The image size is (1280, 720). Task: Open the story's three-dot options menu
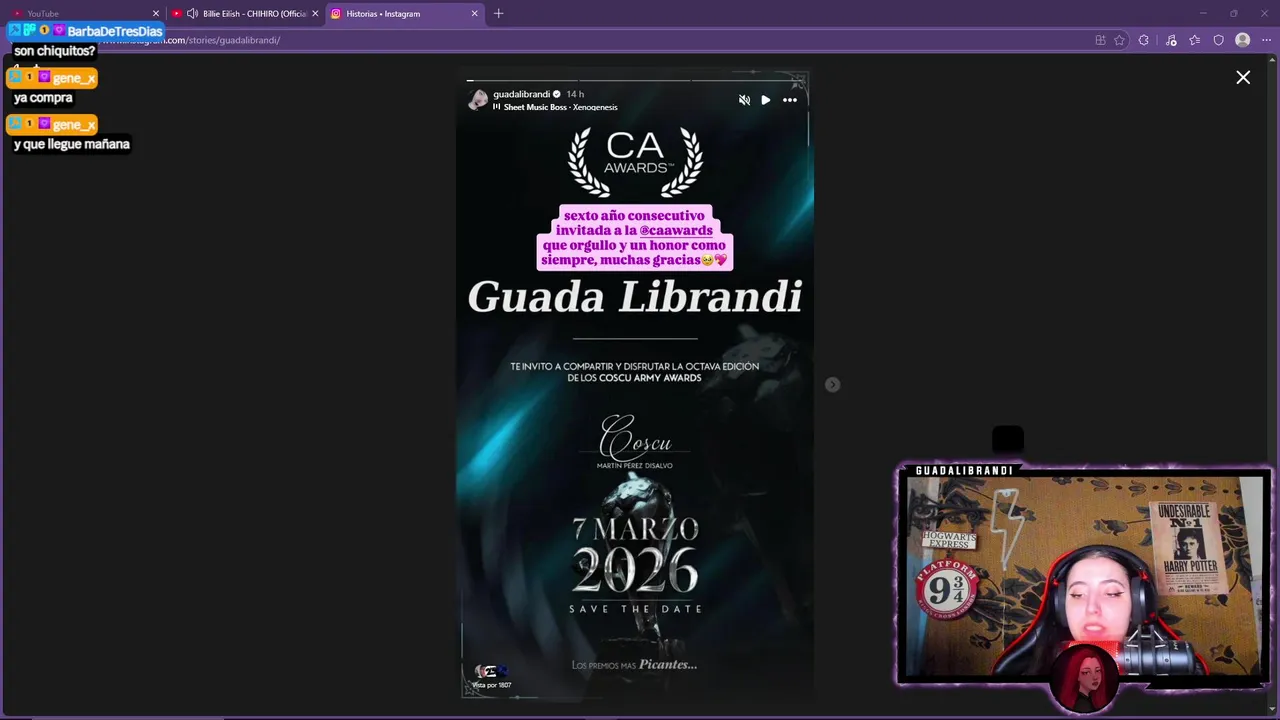coord(790,100)
